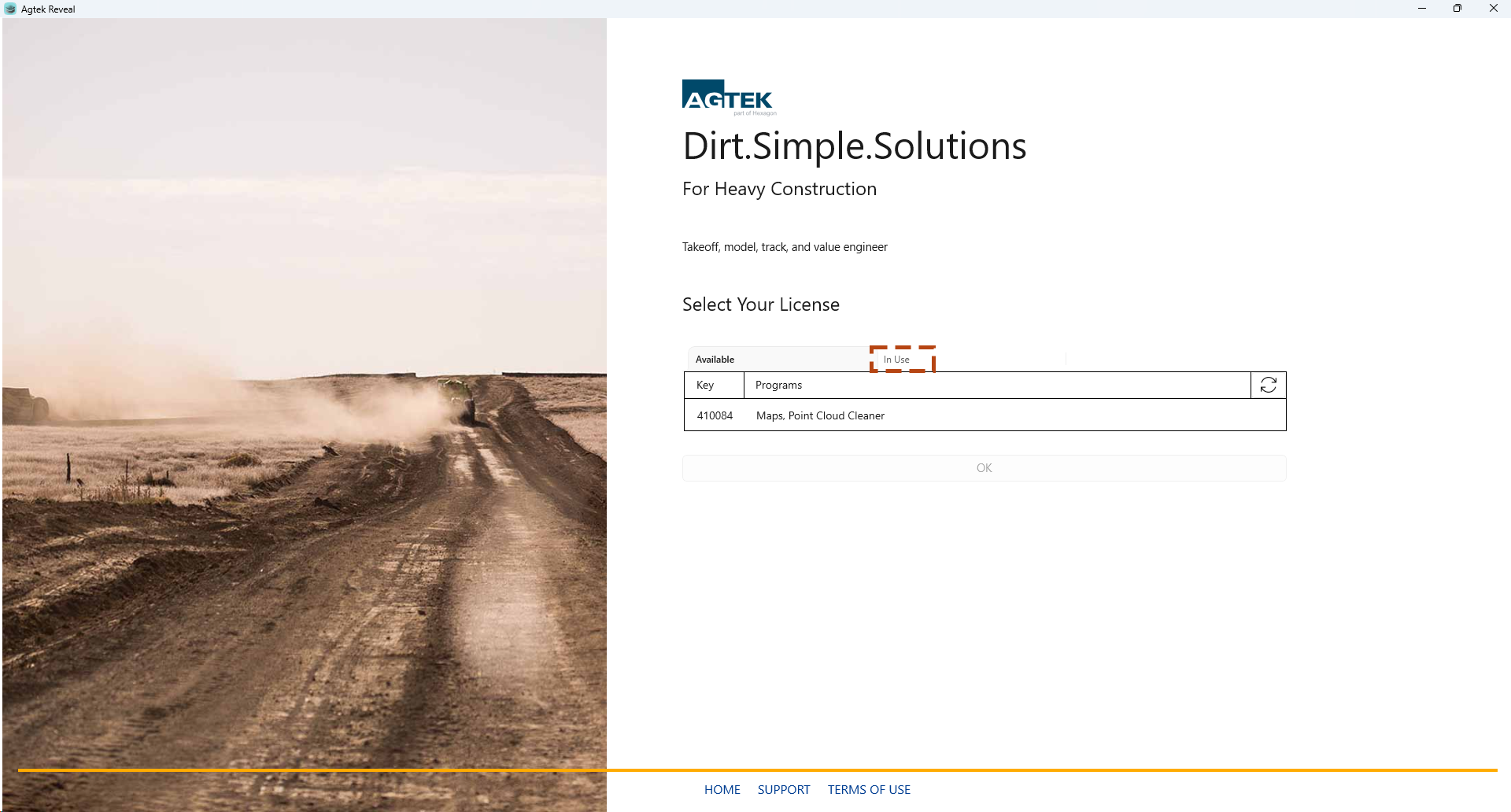The height and width of the screenshot is (812, 1511).
Task: Open the In Use licenses tab
Action: click(896, 360)
